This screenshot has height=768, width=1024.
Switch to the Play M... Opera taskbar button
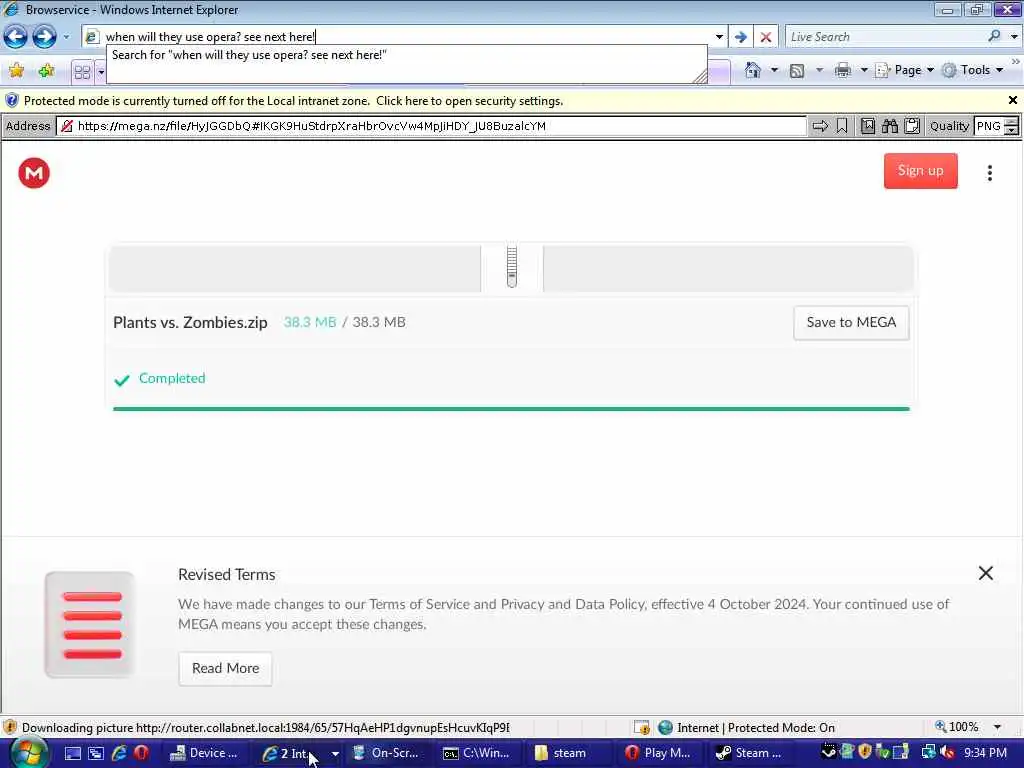[660, 753]
